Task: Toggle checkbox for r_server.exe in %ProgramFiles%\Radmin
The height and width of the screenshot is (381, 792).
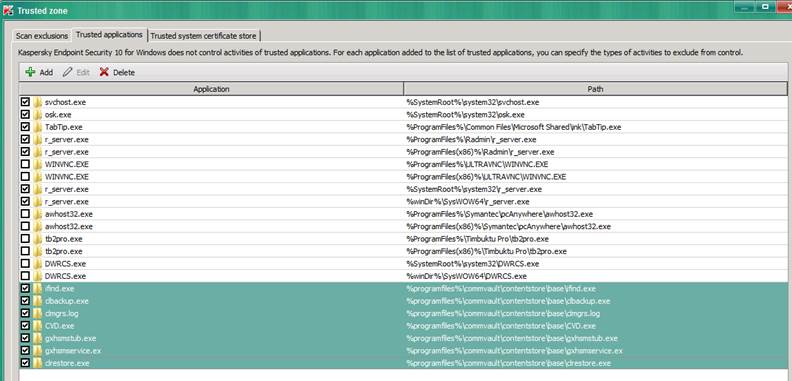Action: (25, 139)
